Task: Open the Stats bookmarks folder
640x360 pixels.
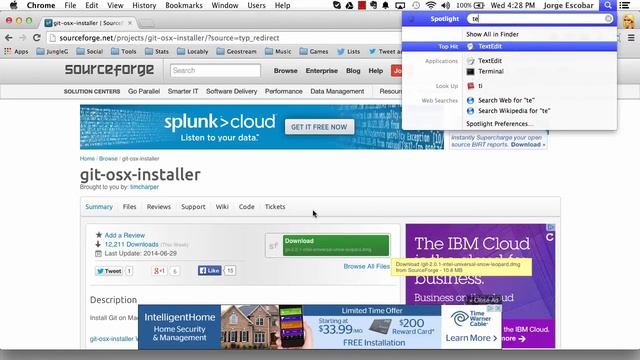Action: (157, 51)
